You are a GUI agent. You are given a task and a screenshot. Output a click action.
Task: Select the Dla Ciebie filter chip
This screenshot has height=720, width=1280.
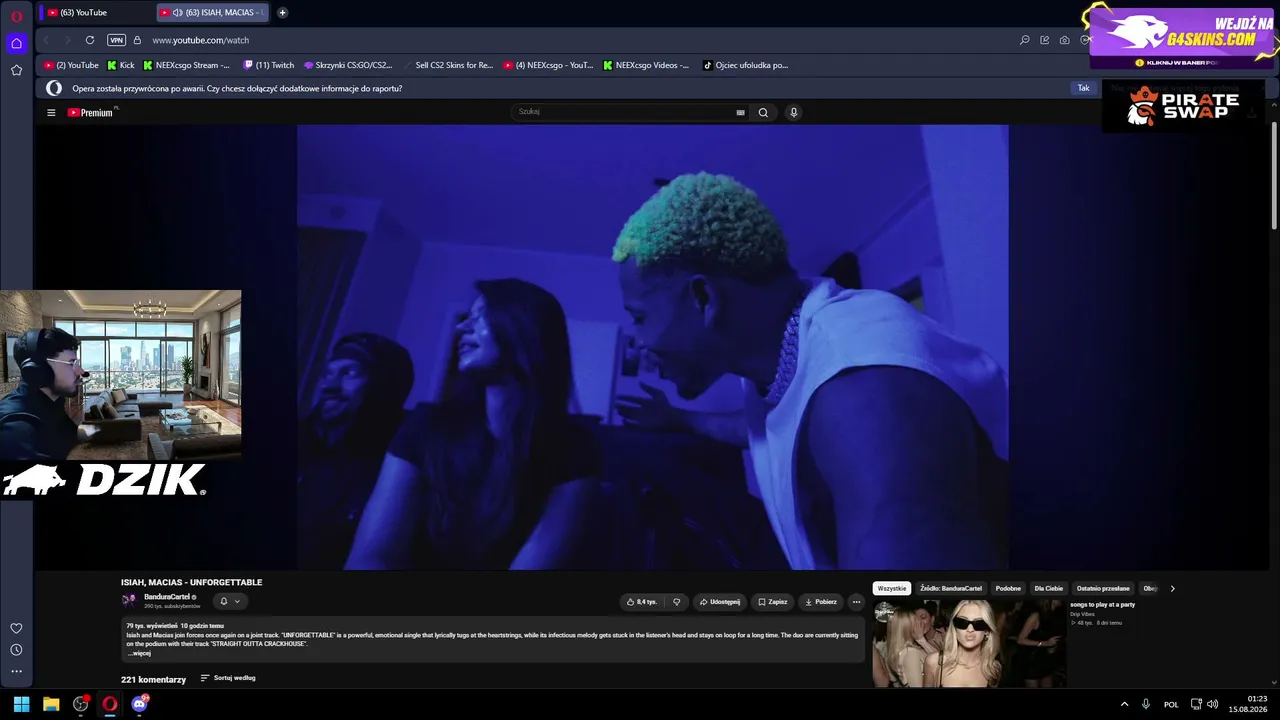1048,588
